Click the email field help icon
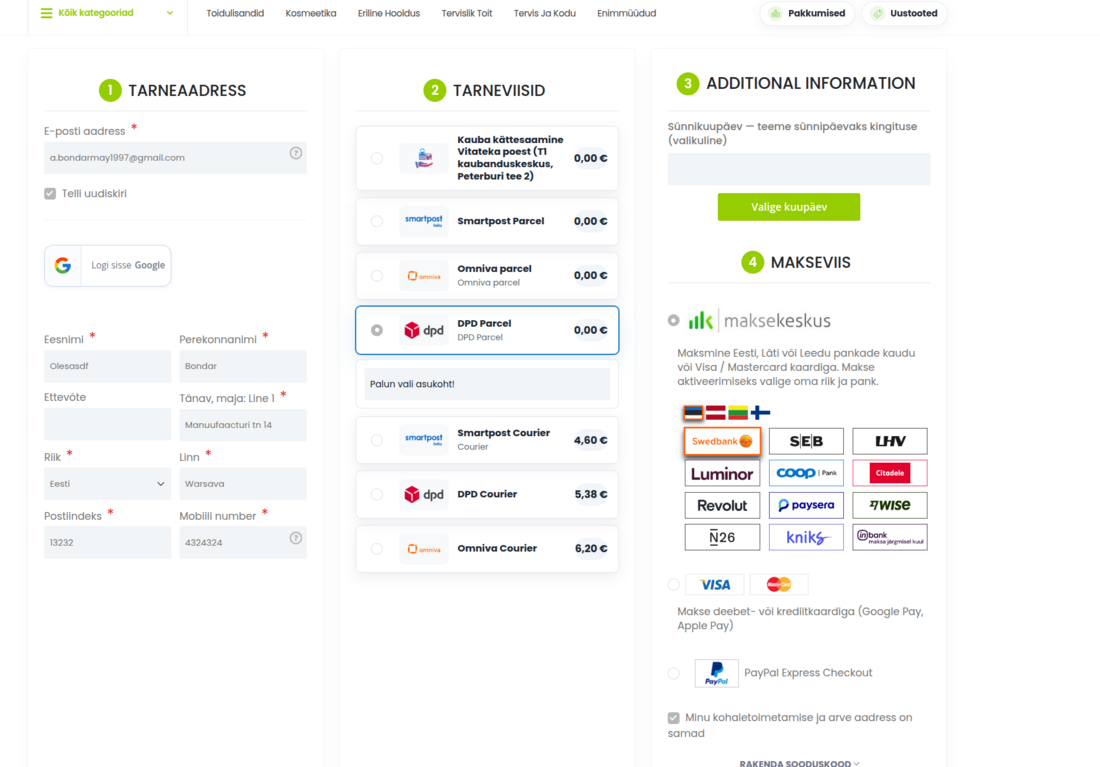This screenshot has height=767, width=1100. pos(296,153)
